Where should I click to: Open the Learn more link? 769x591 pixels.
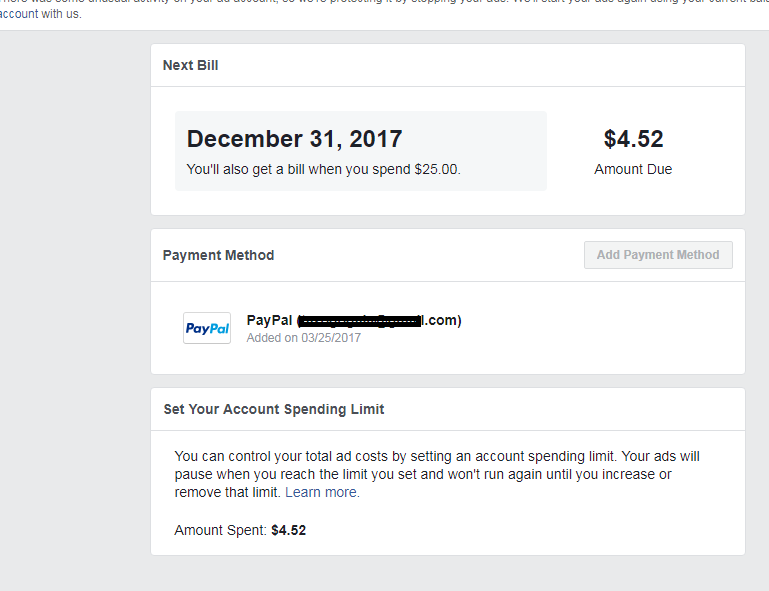(322, 492)
